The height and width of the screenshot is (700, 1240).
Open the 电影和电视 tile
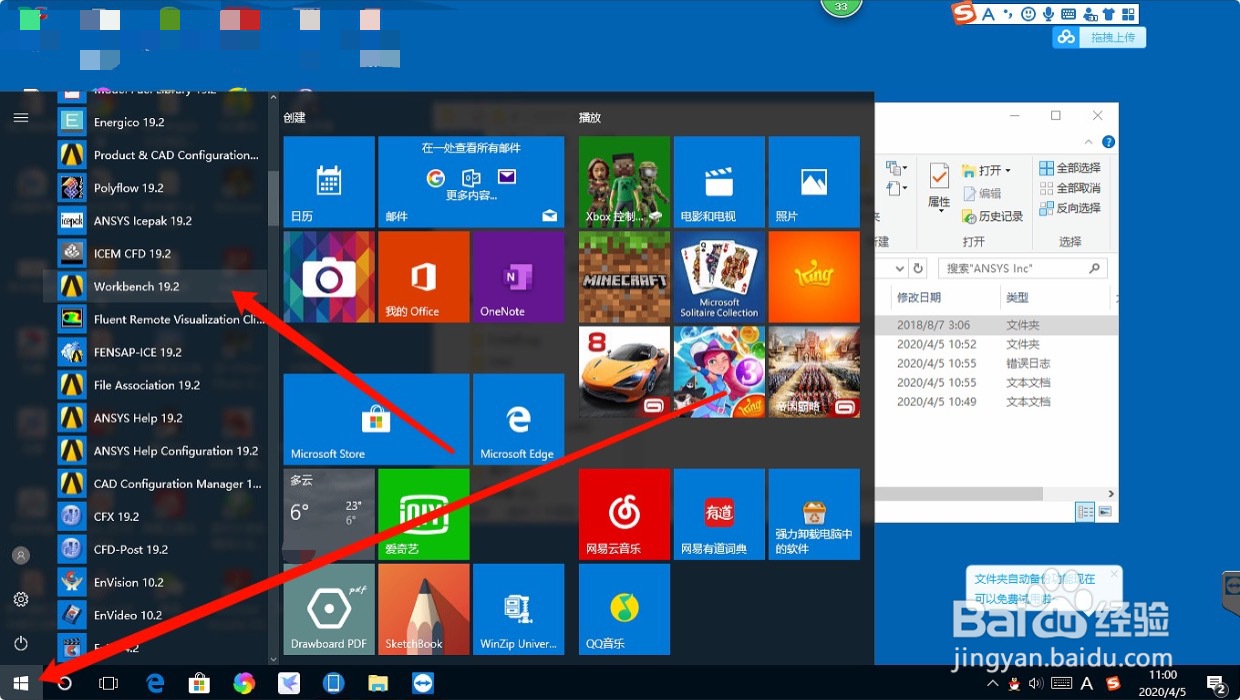719,182
